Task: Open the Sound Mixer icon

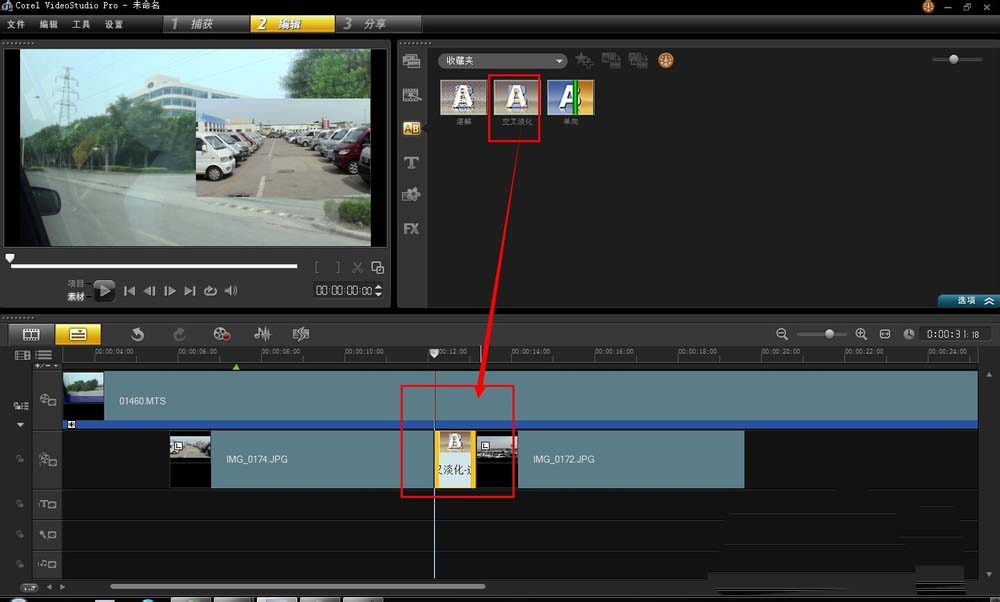Action: [263, 334]
